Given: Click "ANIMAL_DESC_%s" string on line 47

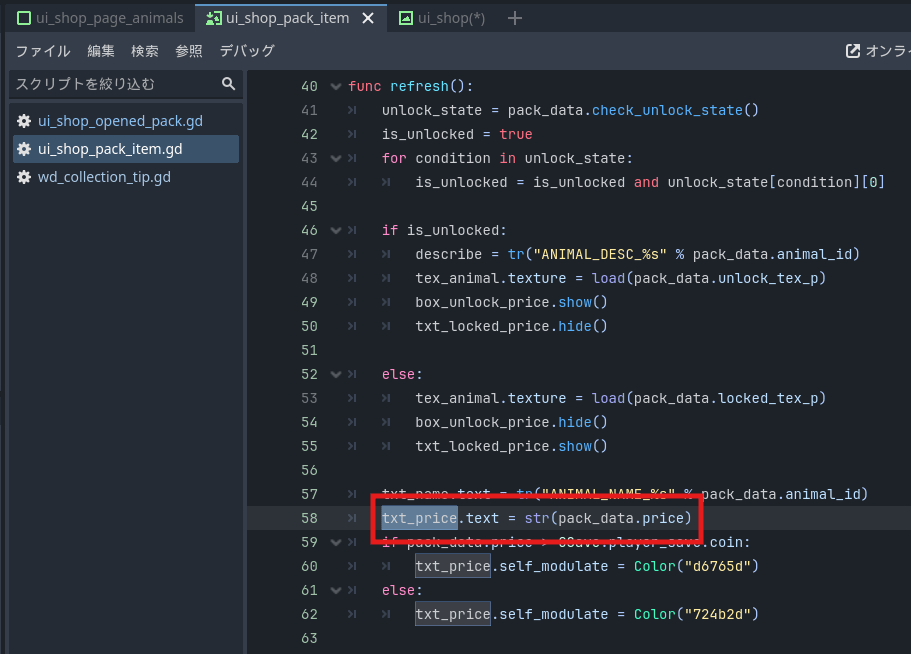Looking at the screenshot, I should 600,254.
